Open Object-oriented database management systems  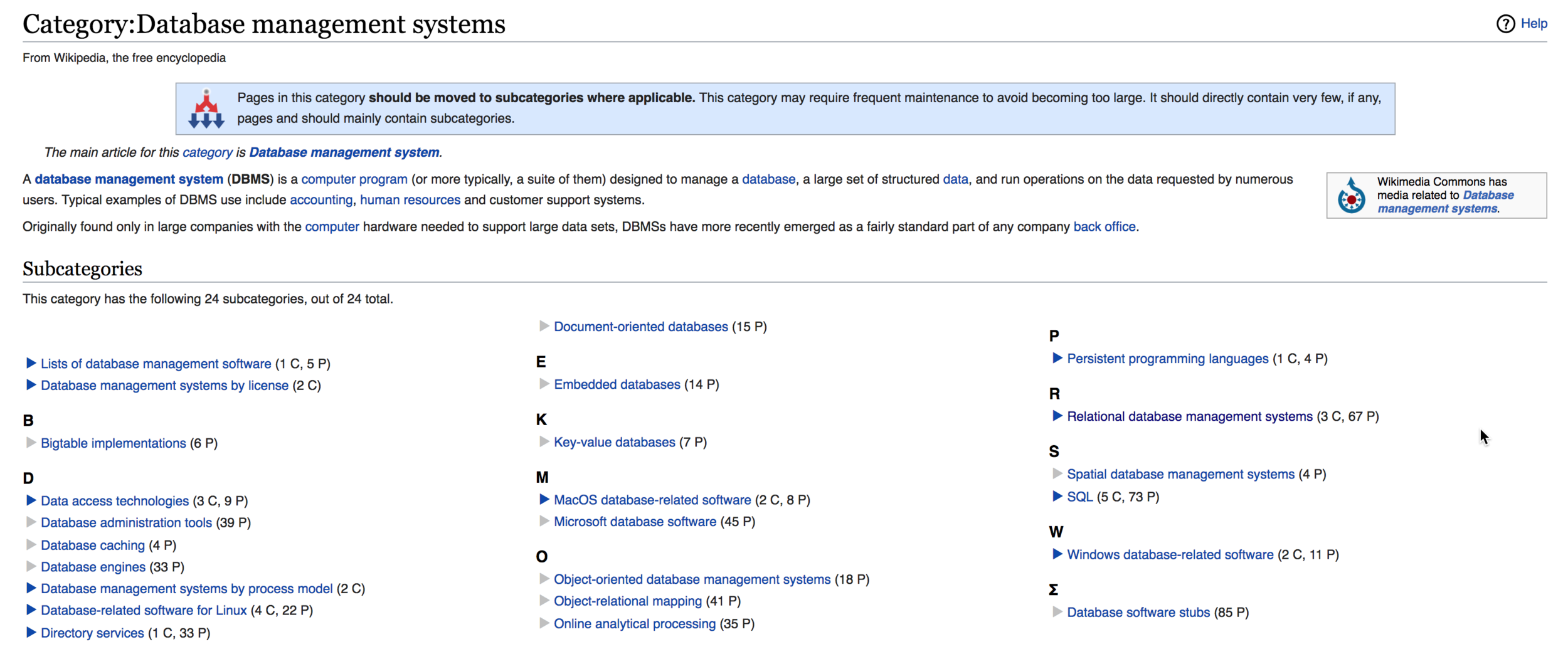(x=692, y=579)
